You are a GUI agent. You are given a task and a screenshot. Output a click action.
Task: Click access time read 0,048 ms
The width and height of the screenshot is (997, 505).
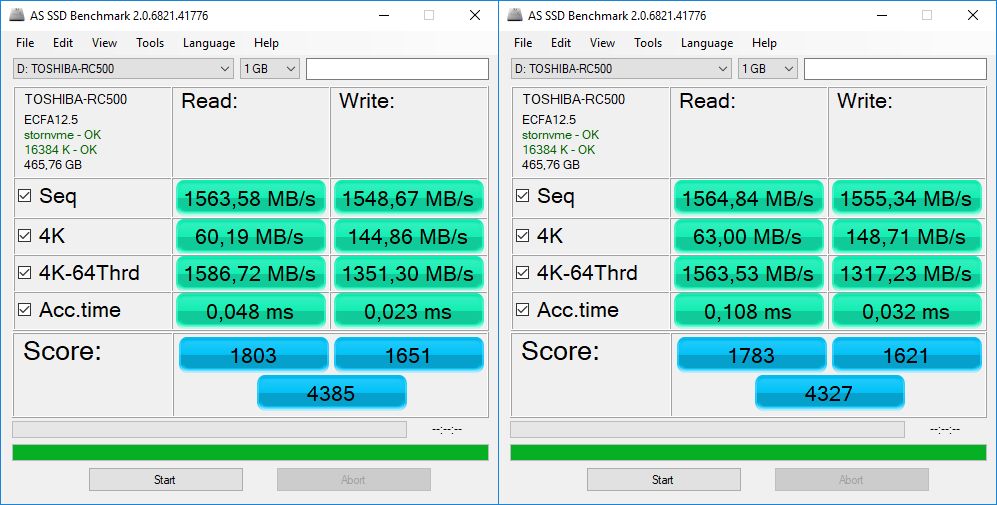coord(251,310)
